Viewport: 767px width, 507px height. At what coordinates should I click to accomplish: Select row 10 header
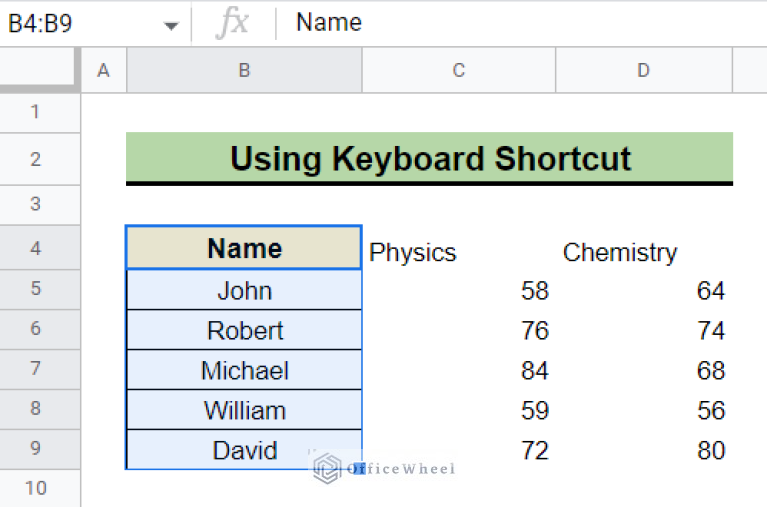[x=36, y=488]
